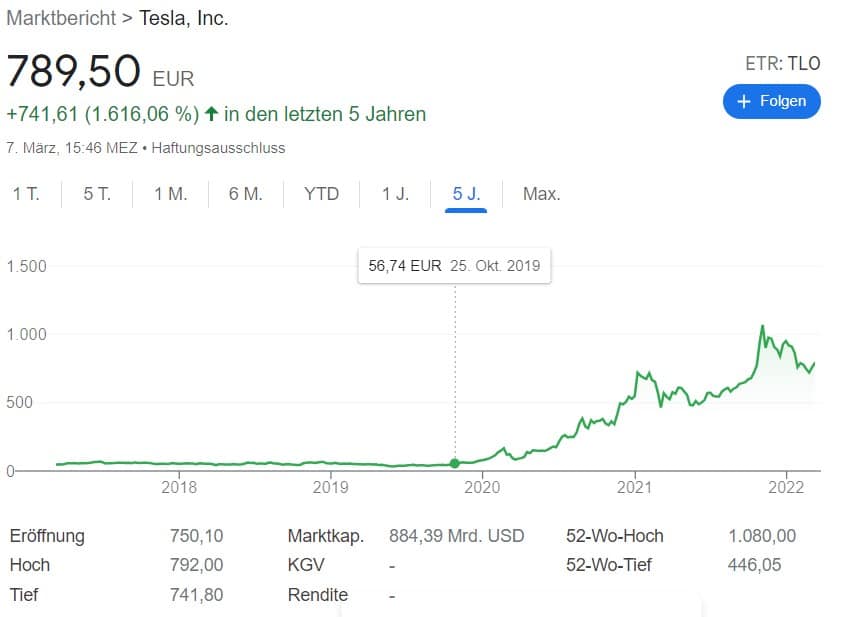Image resolution: width=842 pixels, height=617 pixels.
Task: Open the Haftungsausschluss disclaimer link
Action: (x=218, y=148)
